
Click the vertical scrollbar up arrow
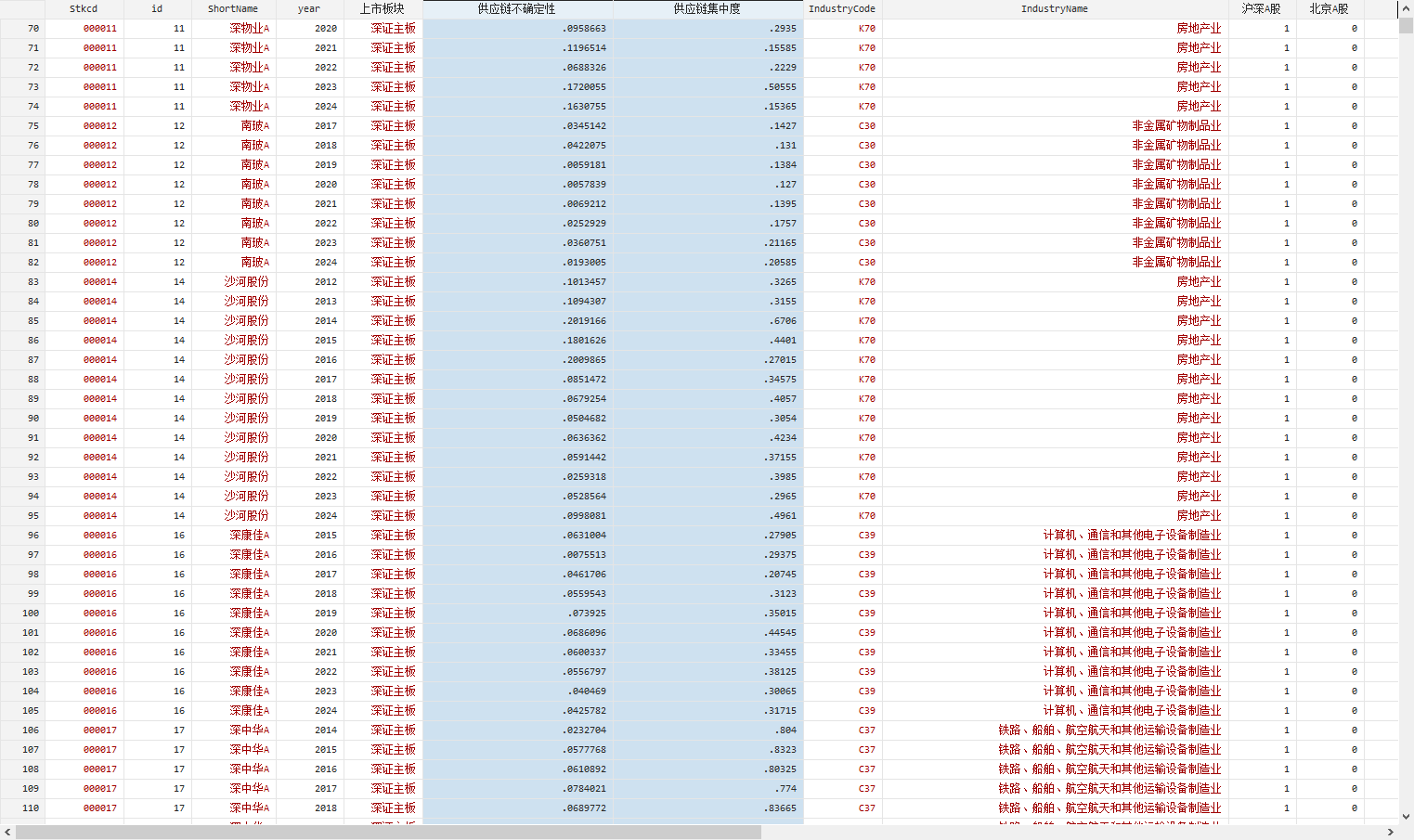click(x=1406, y=8)
